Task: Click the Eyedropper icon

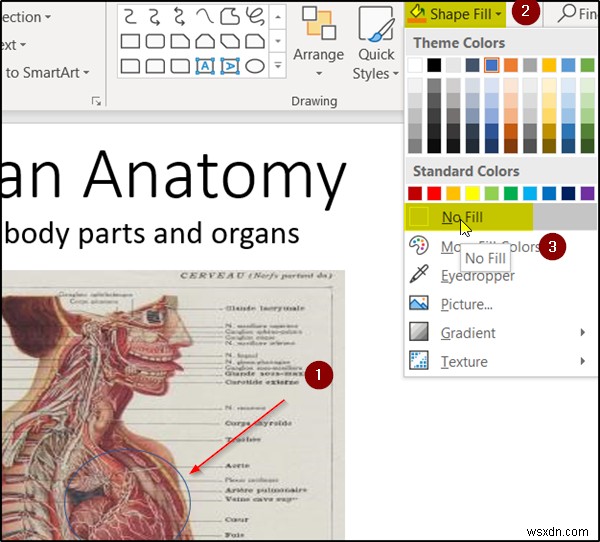Action: (419, 274)
